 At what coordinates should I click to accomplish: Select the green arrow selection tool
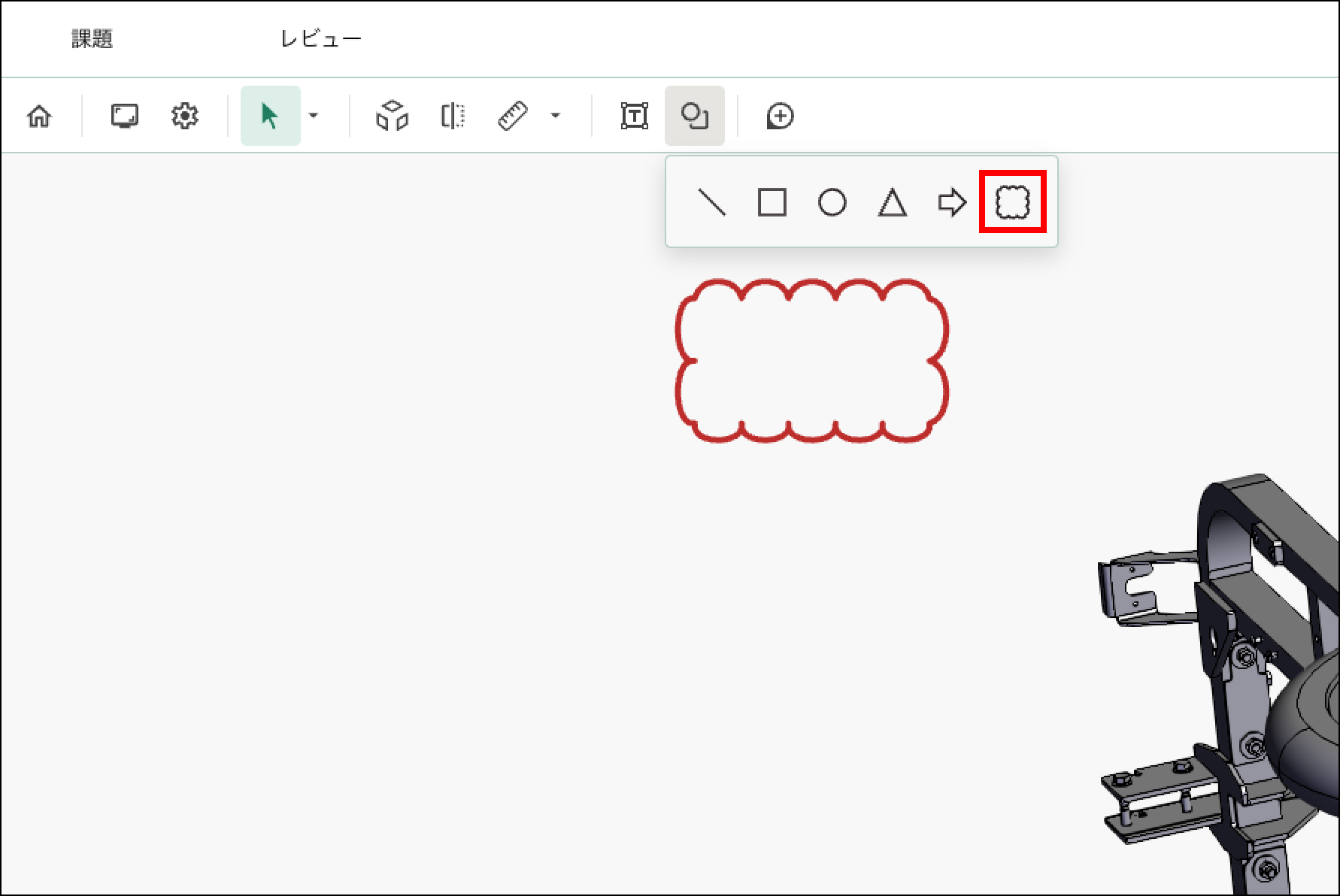pyautogui.click(x=270, y=117)
